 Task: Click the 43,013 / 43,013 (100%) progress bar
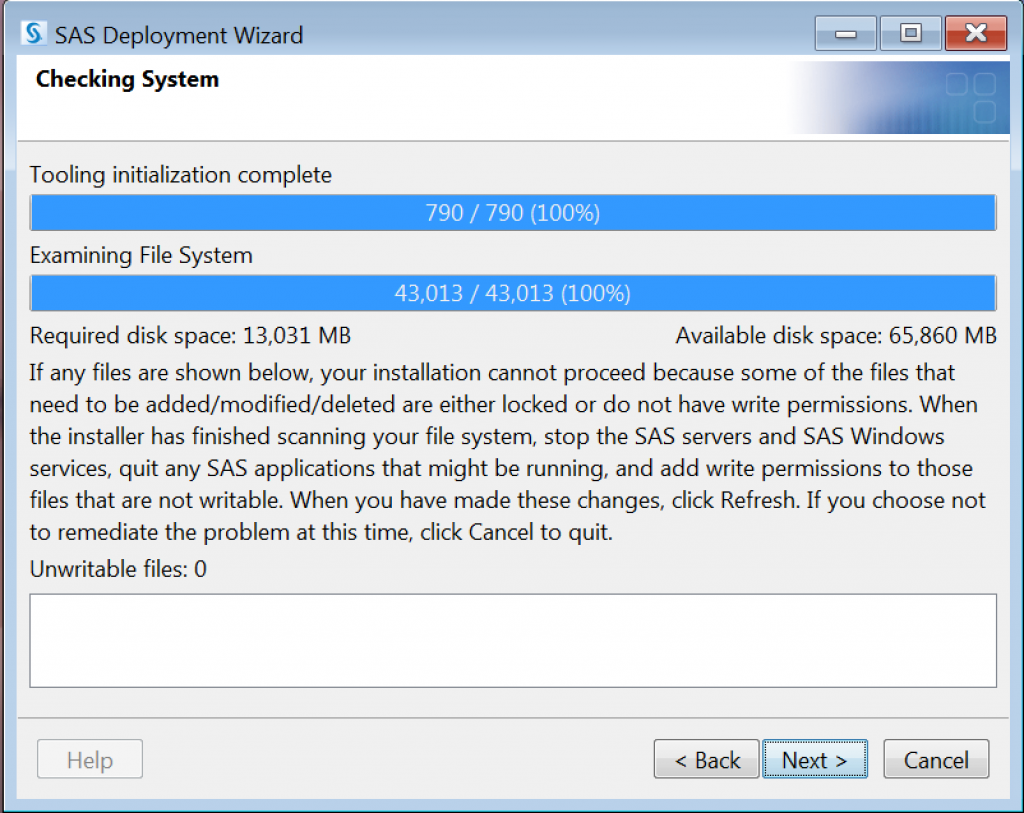513,292
